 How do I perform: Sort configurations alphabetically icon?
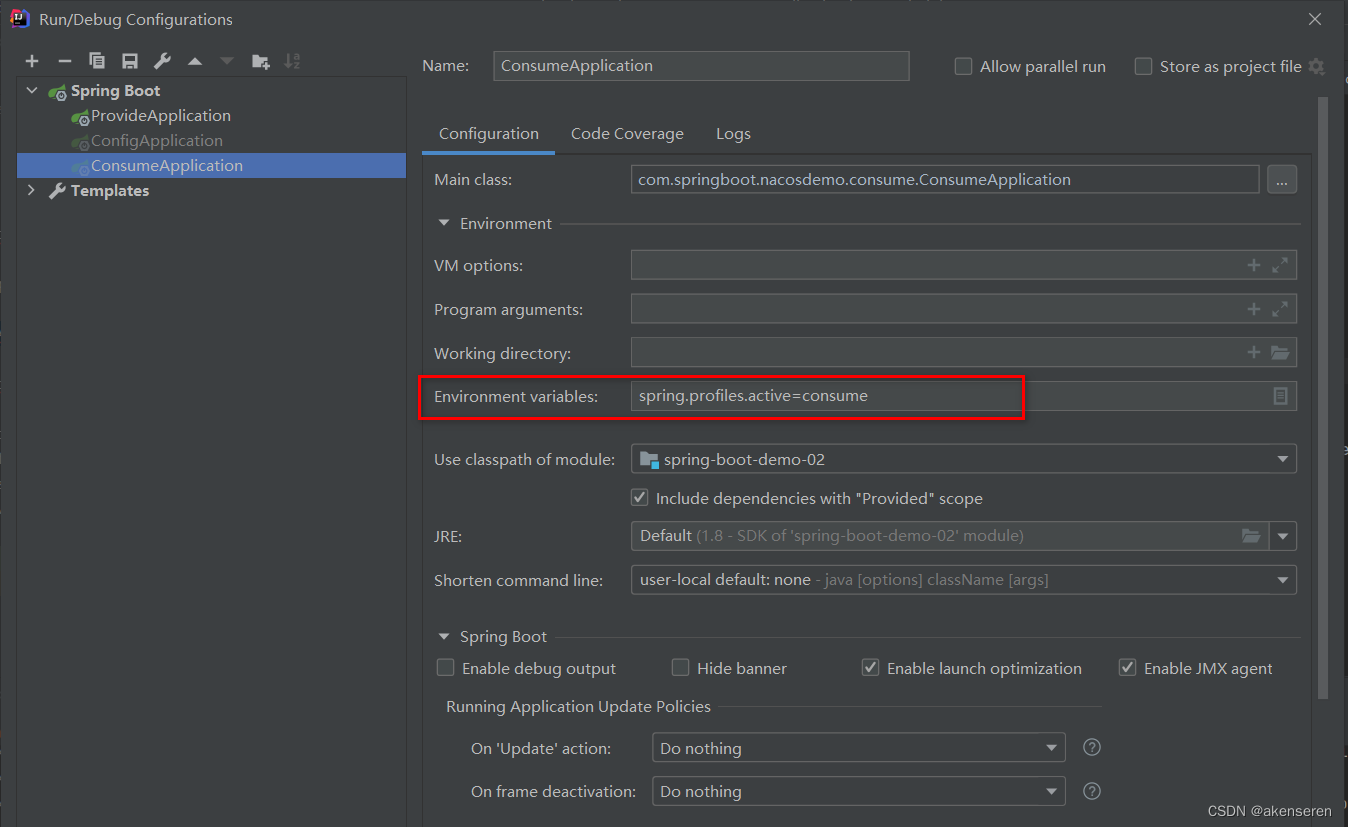292,62
